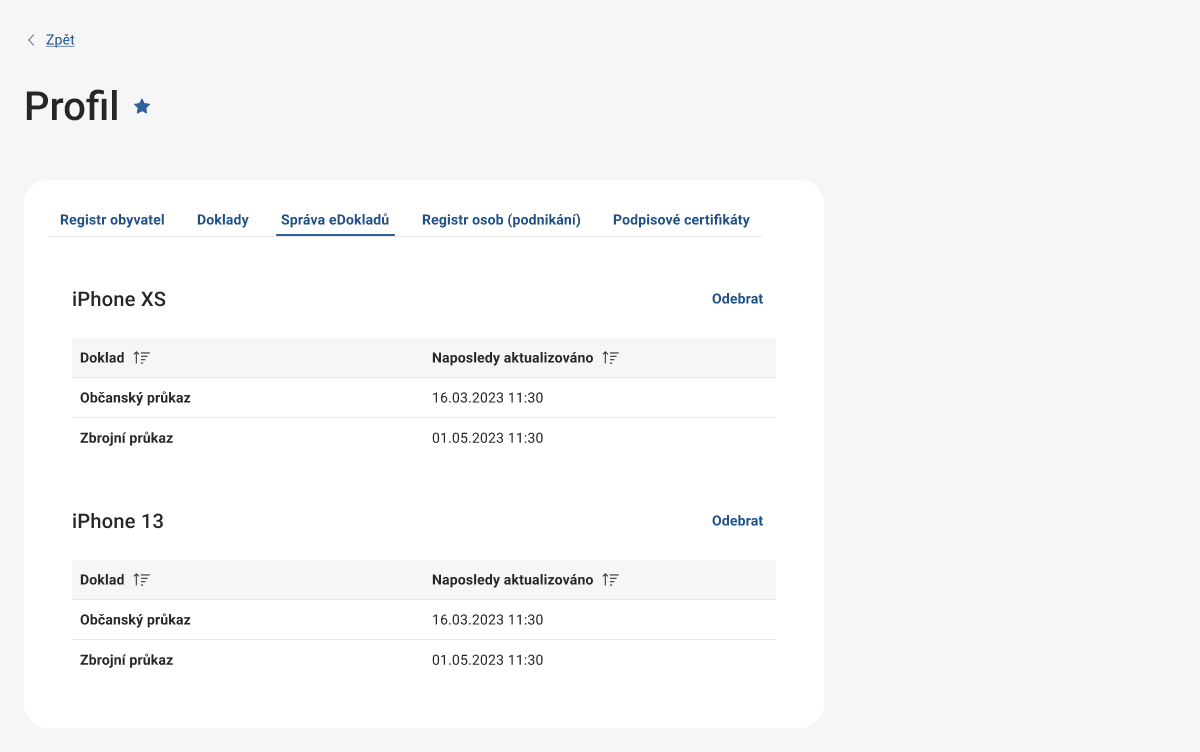Go to Registr osob (podnikání) tab
The width and height of the screenshot is (1200, 752).
pyautogui.click(x=501, y=220)
